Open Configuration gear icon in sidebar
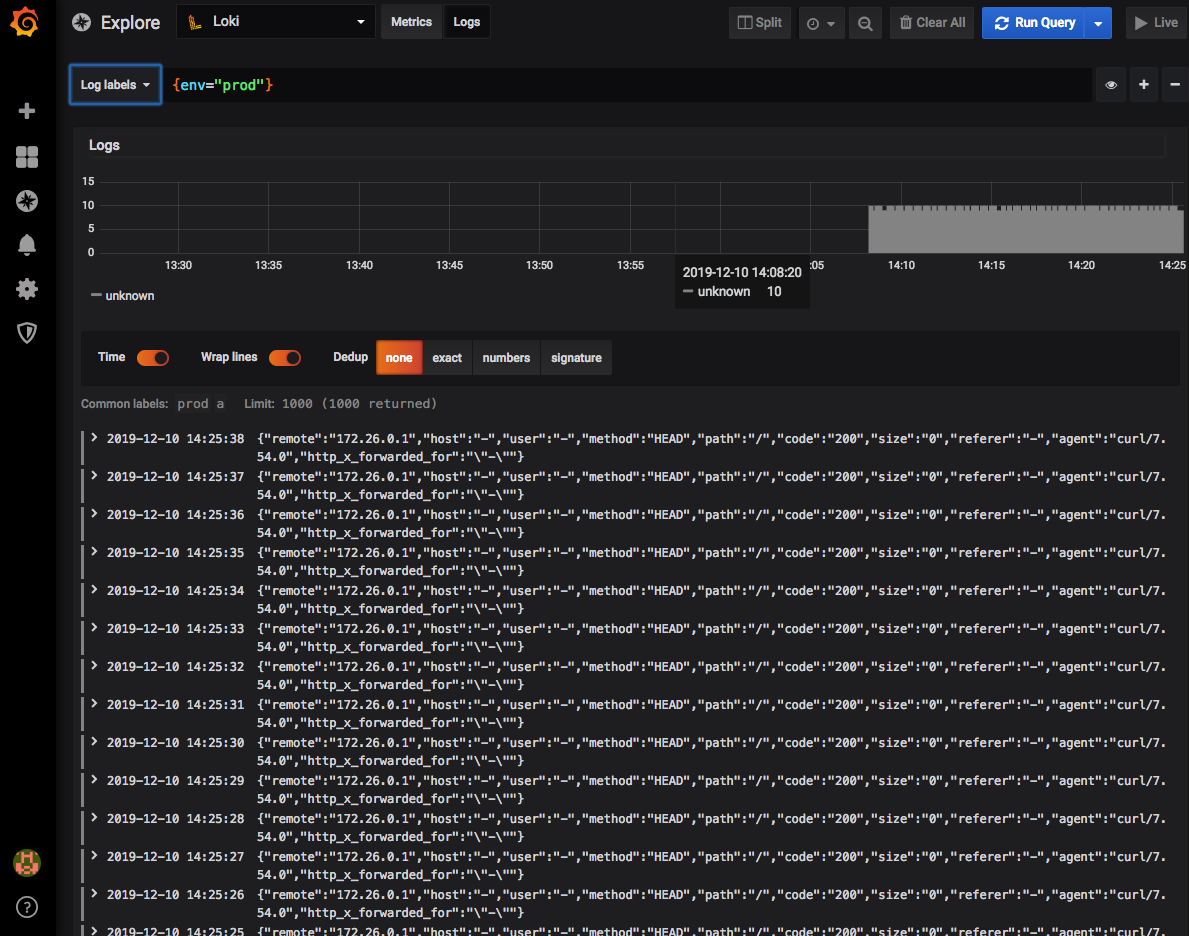The image size is (1189, 936). pyautogui.click(x=27, y=288)
